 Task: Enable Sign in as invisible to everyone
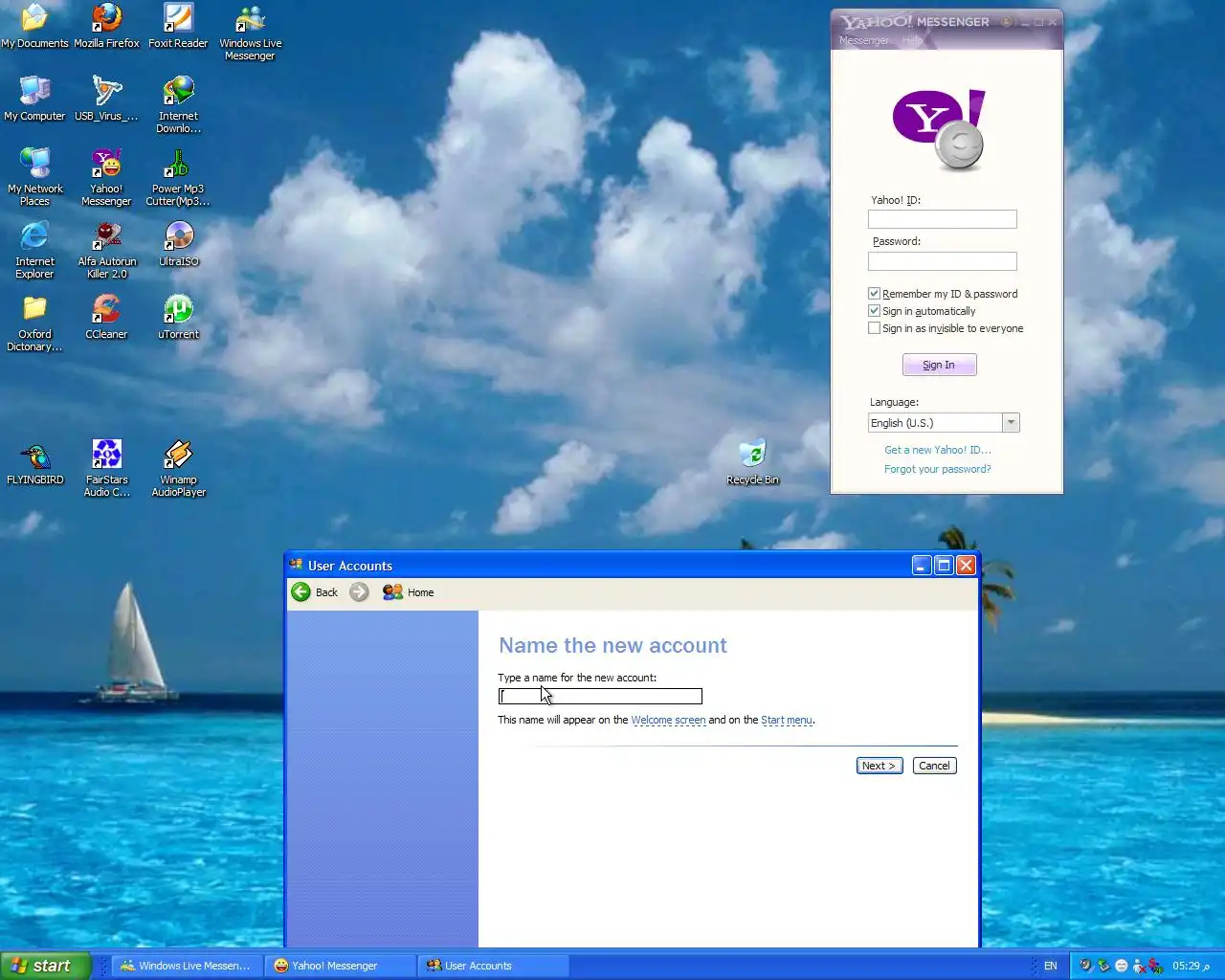(x=874, y=328)
